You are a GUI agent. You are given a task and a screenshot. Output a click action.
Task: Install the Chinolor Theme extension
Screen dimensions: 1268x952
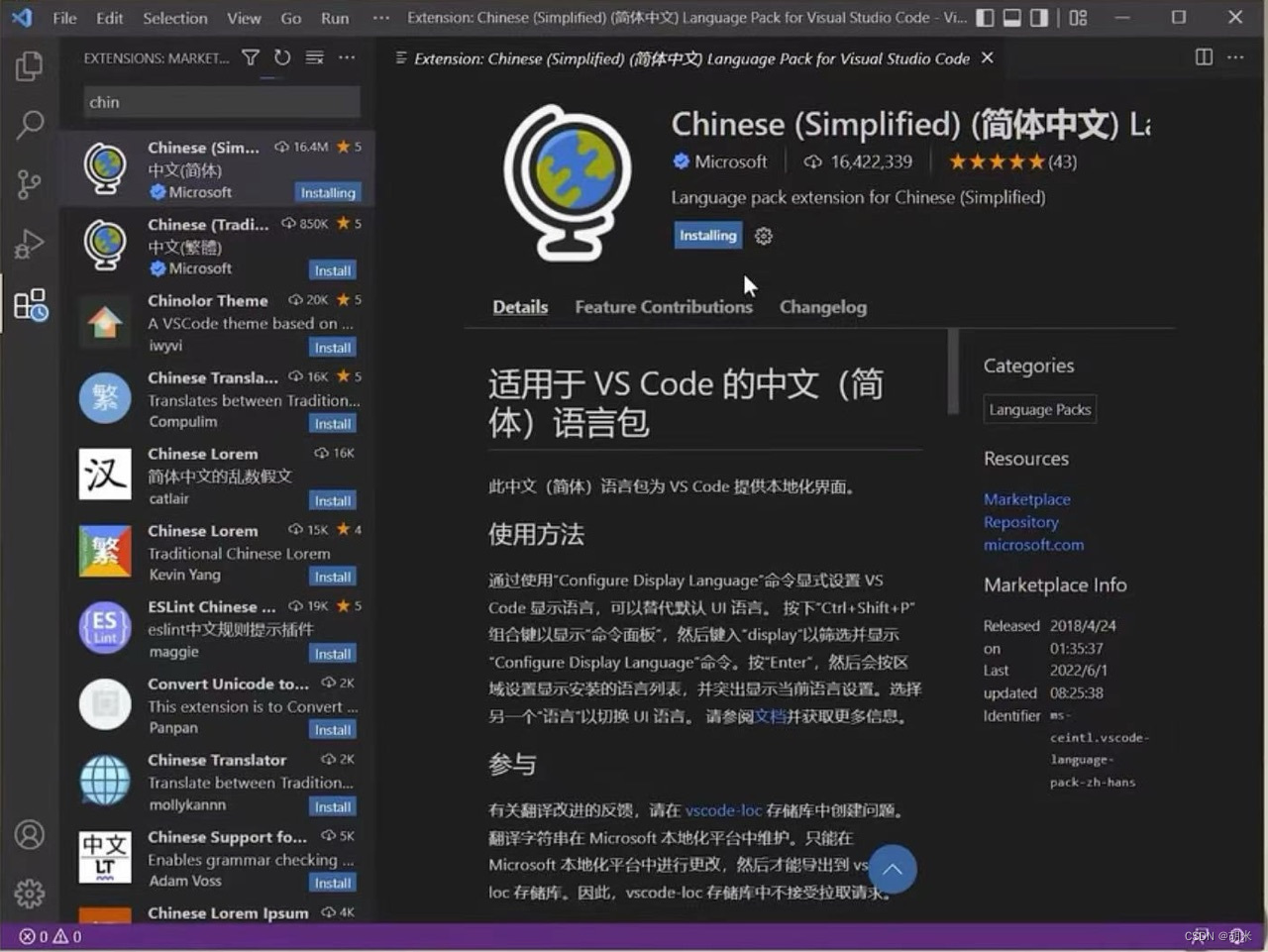click(333, 348)
